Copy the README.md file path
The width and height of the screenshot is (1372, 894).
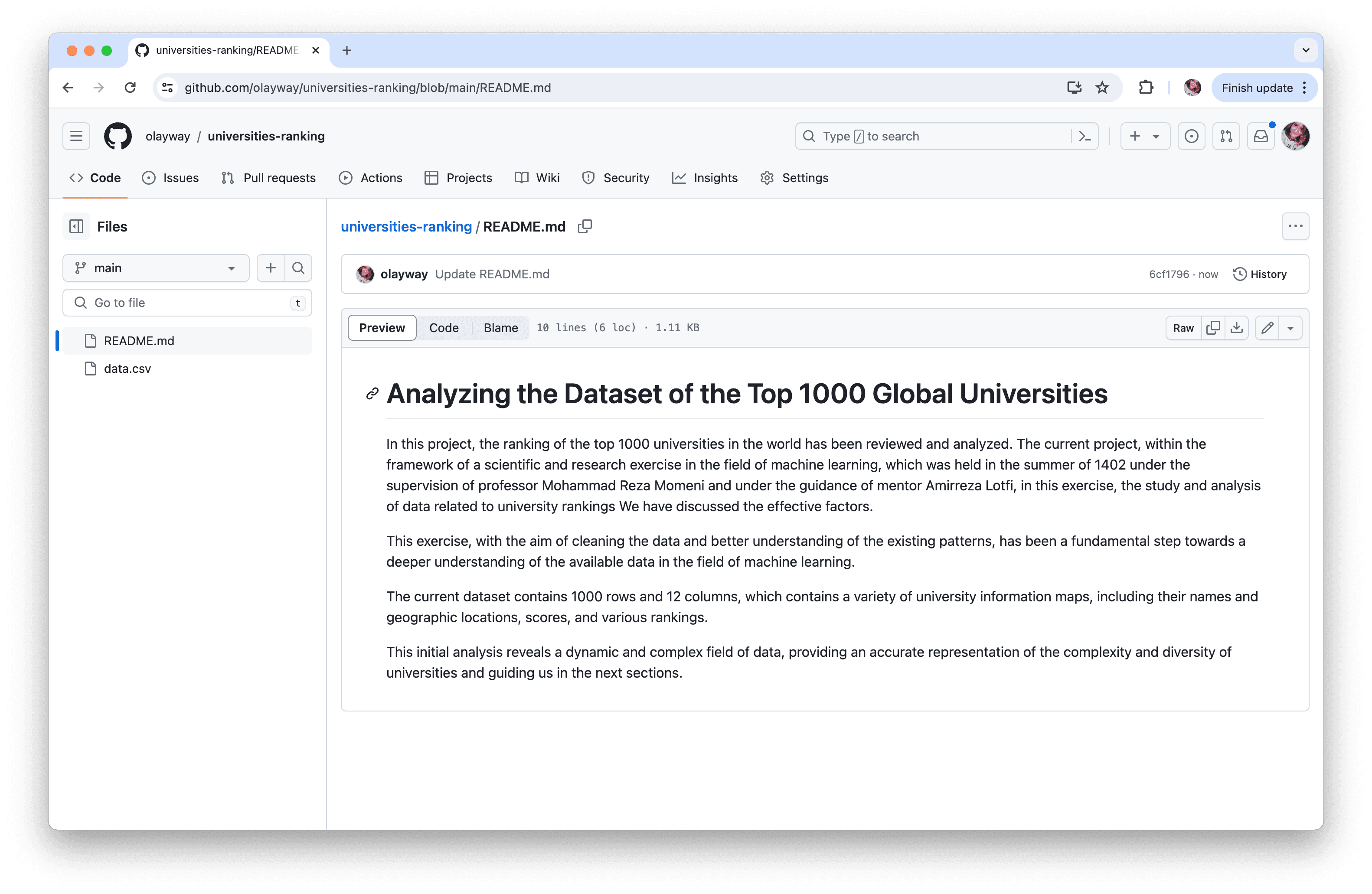click(x=585, y=226)
